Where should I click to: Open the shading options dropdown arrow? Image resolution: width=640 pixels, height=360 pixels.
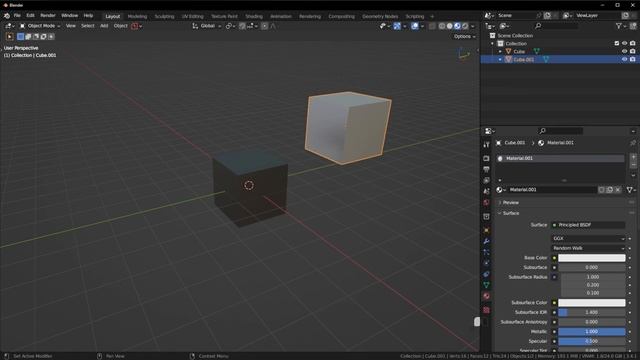point(473,26)
